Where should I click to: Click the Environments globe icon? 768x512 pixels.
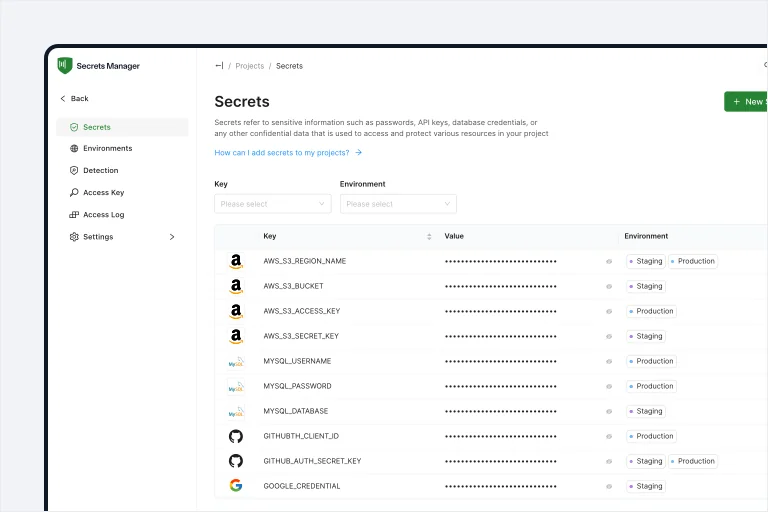74,148
